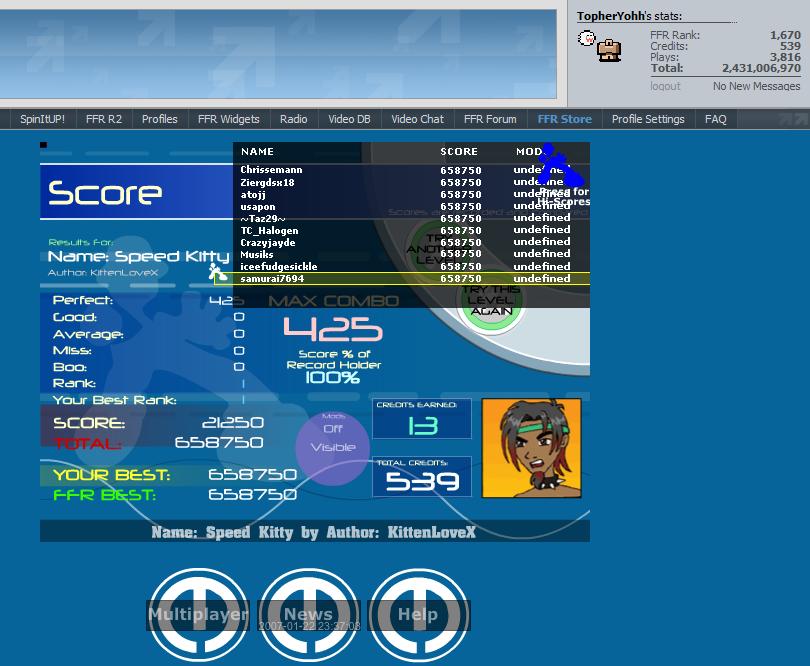Open the No New Messages link

click(756, 86)
